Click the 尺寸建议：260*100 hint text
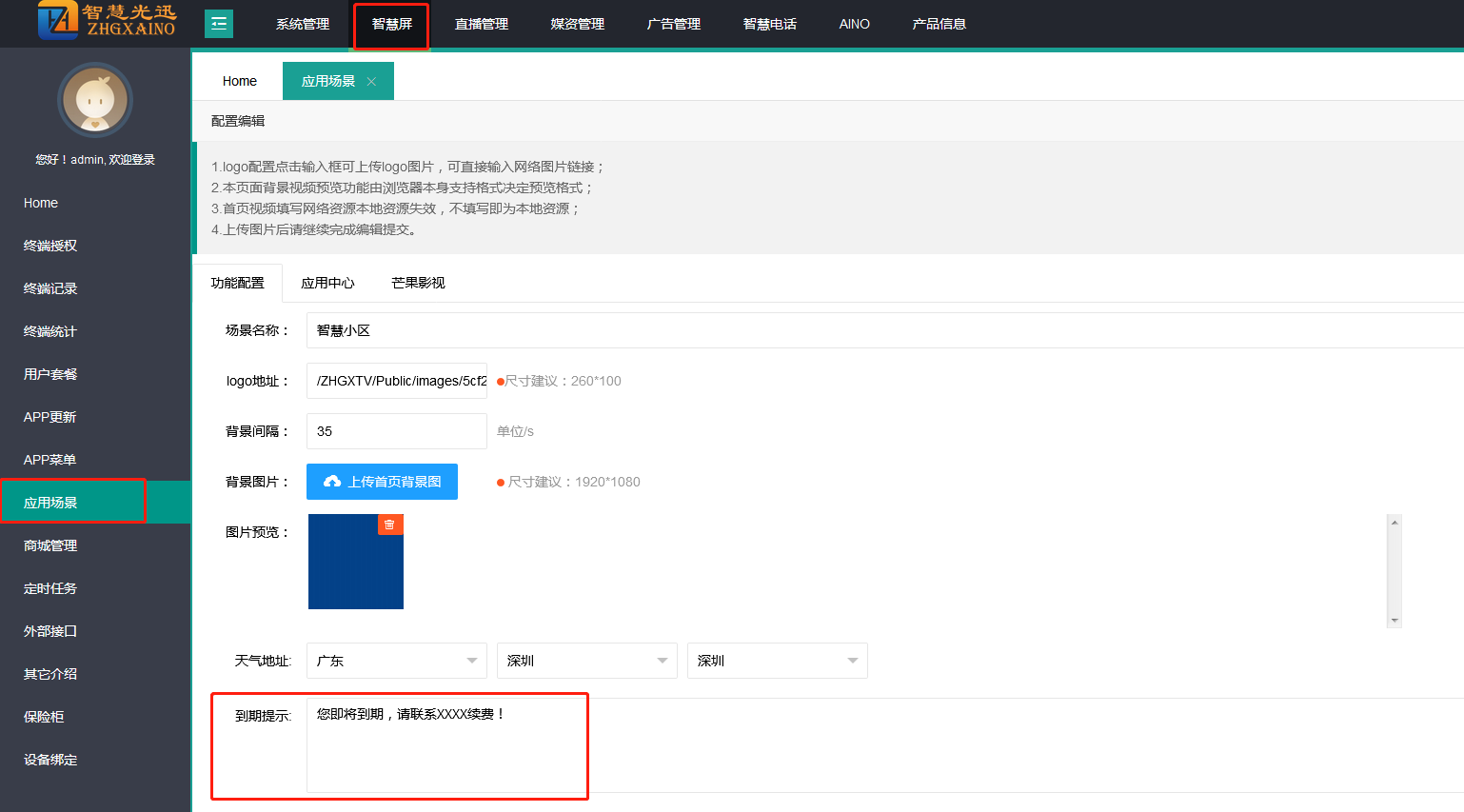 coord(563,381)
